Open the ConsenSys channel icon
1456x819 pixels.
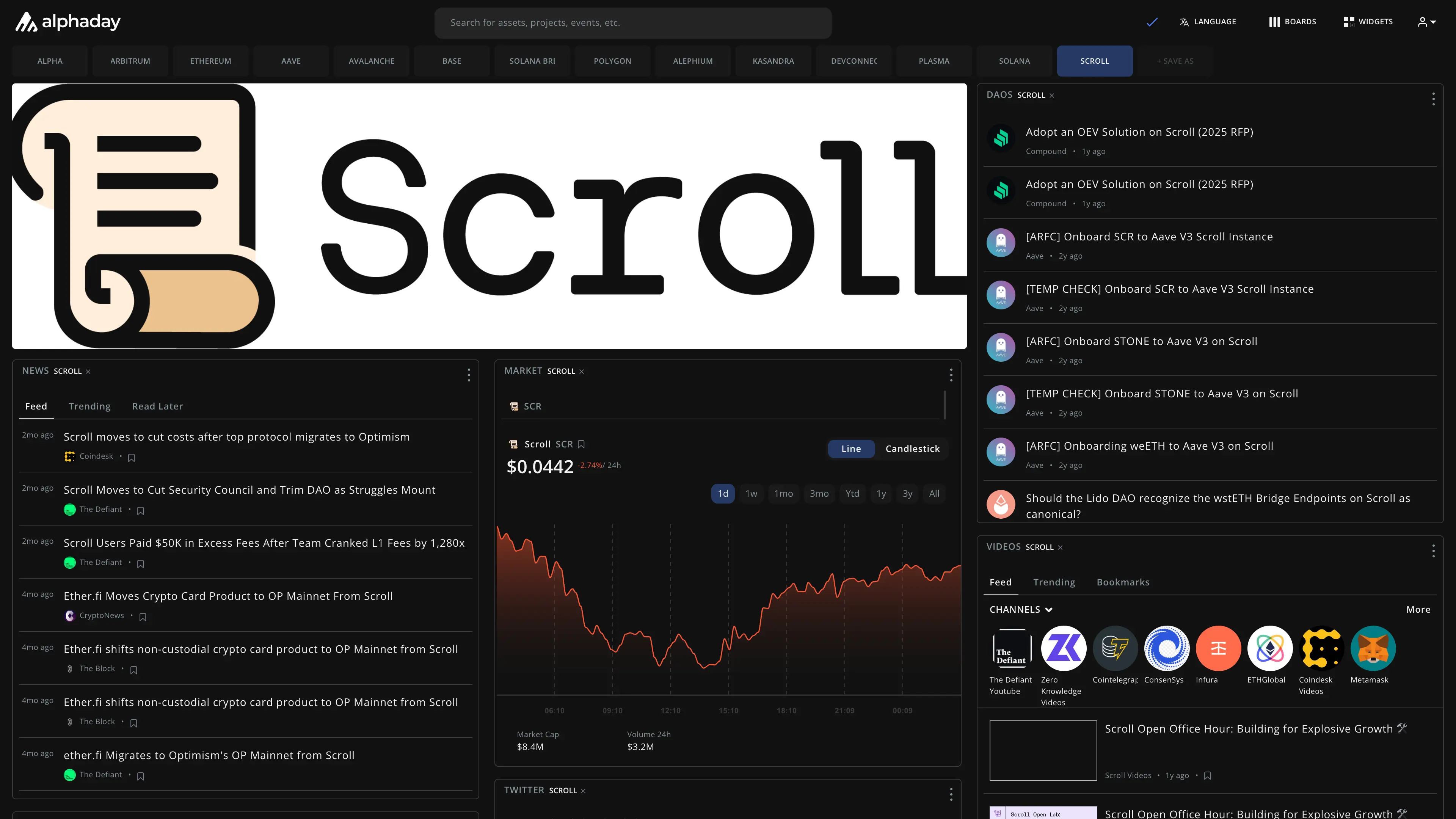coord(1167,648)
